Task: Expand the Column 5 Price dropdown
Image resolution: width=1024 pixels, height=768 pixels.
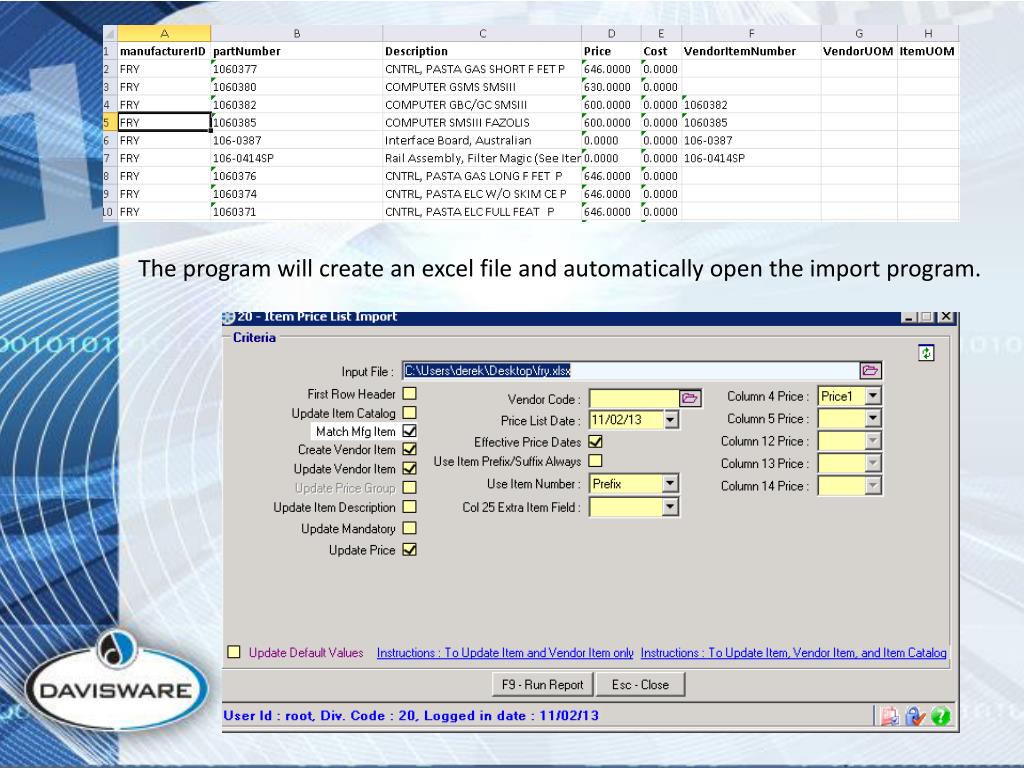Action: 873,418
